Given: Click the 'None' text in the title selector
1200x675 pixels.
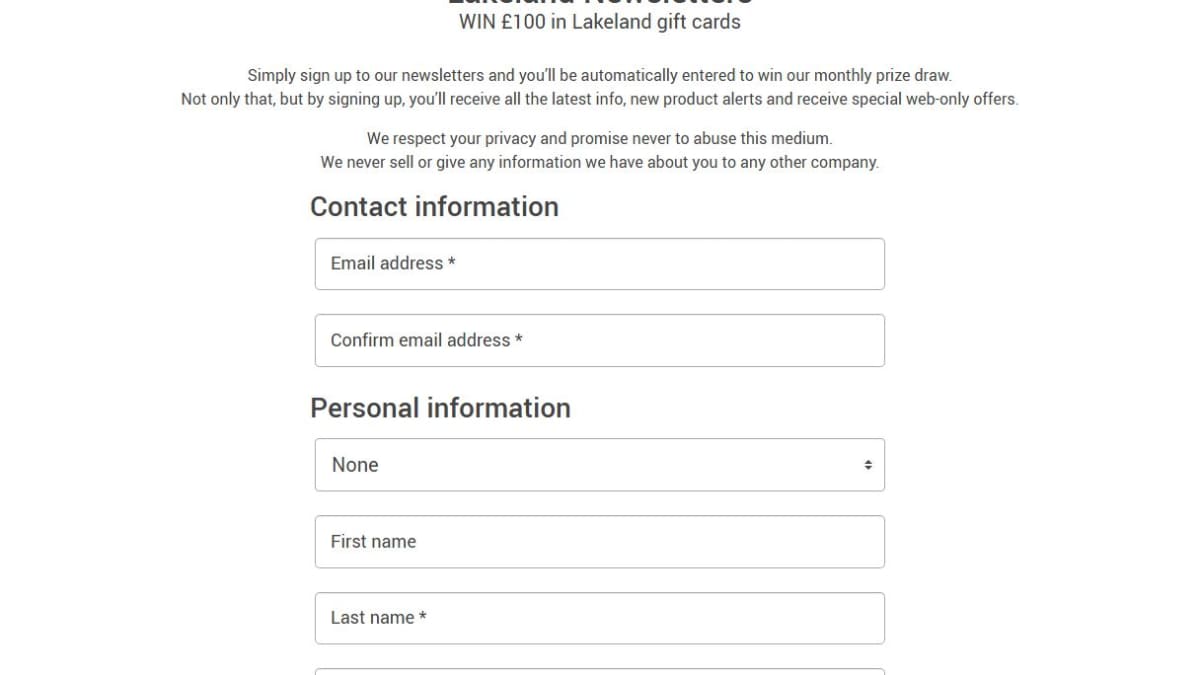Looking at the screenshot, I should tap(355, 465).
